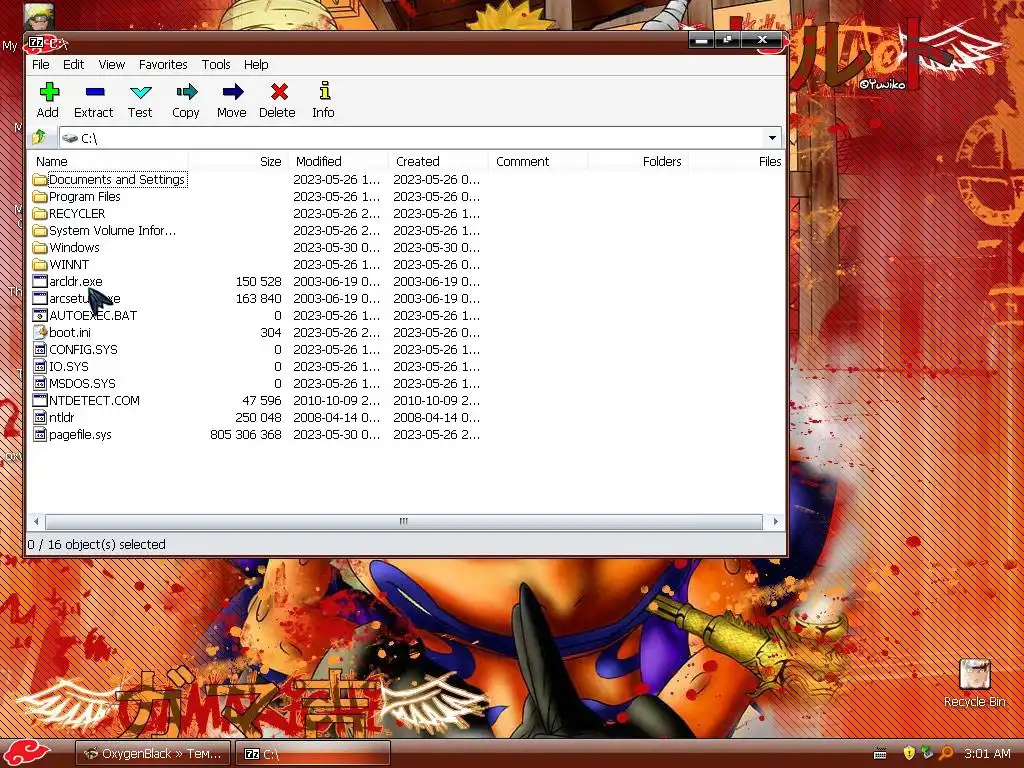Open the Edit menu

click(73, 65)
